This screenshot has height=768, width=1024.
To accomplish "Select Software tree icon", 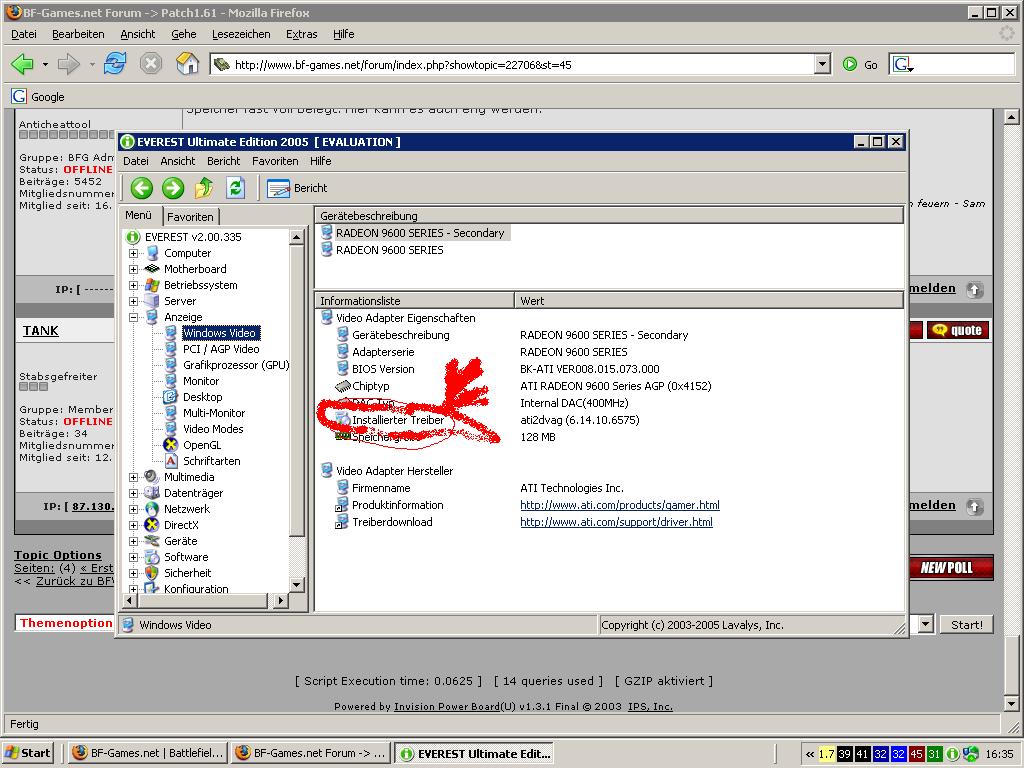I will point(152,557).
